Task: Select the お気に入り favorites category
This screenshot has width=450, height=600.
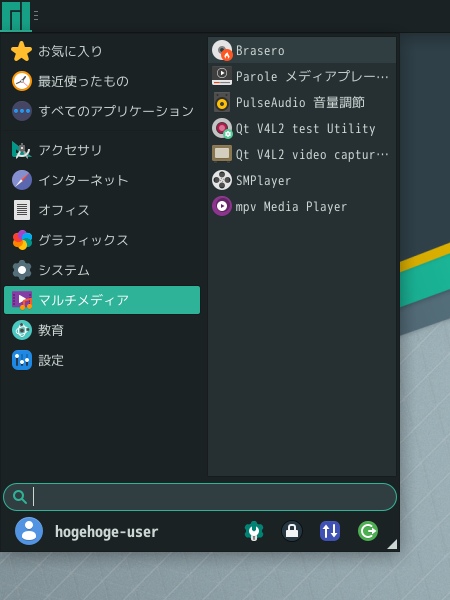Action: (x=102, y=51)
